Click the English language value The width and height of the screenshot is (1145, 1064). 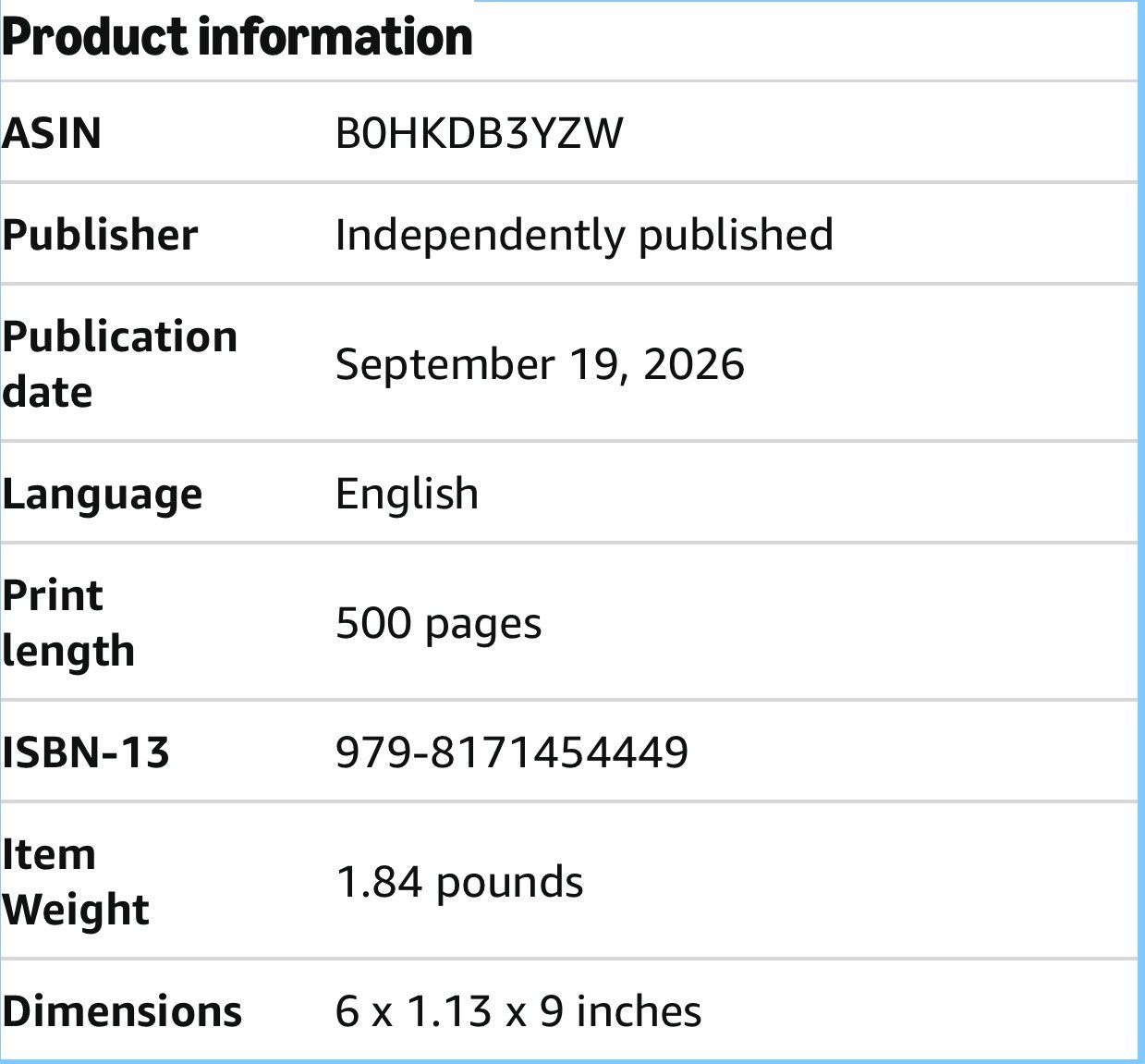tap(408, 495)
